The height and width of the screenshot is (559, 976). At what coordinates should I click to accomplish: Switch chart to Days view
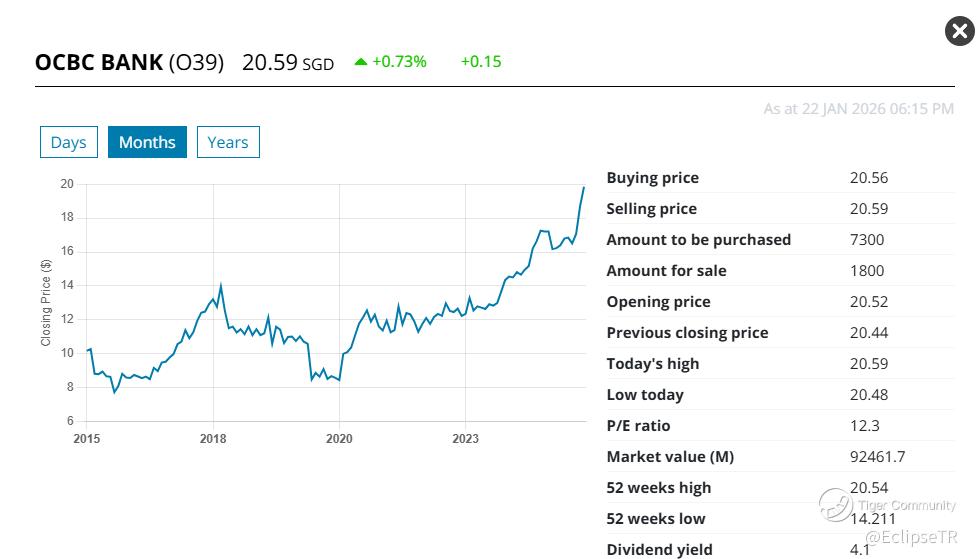[68, 142]
